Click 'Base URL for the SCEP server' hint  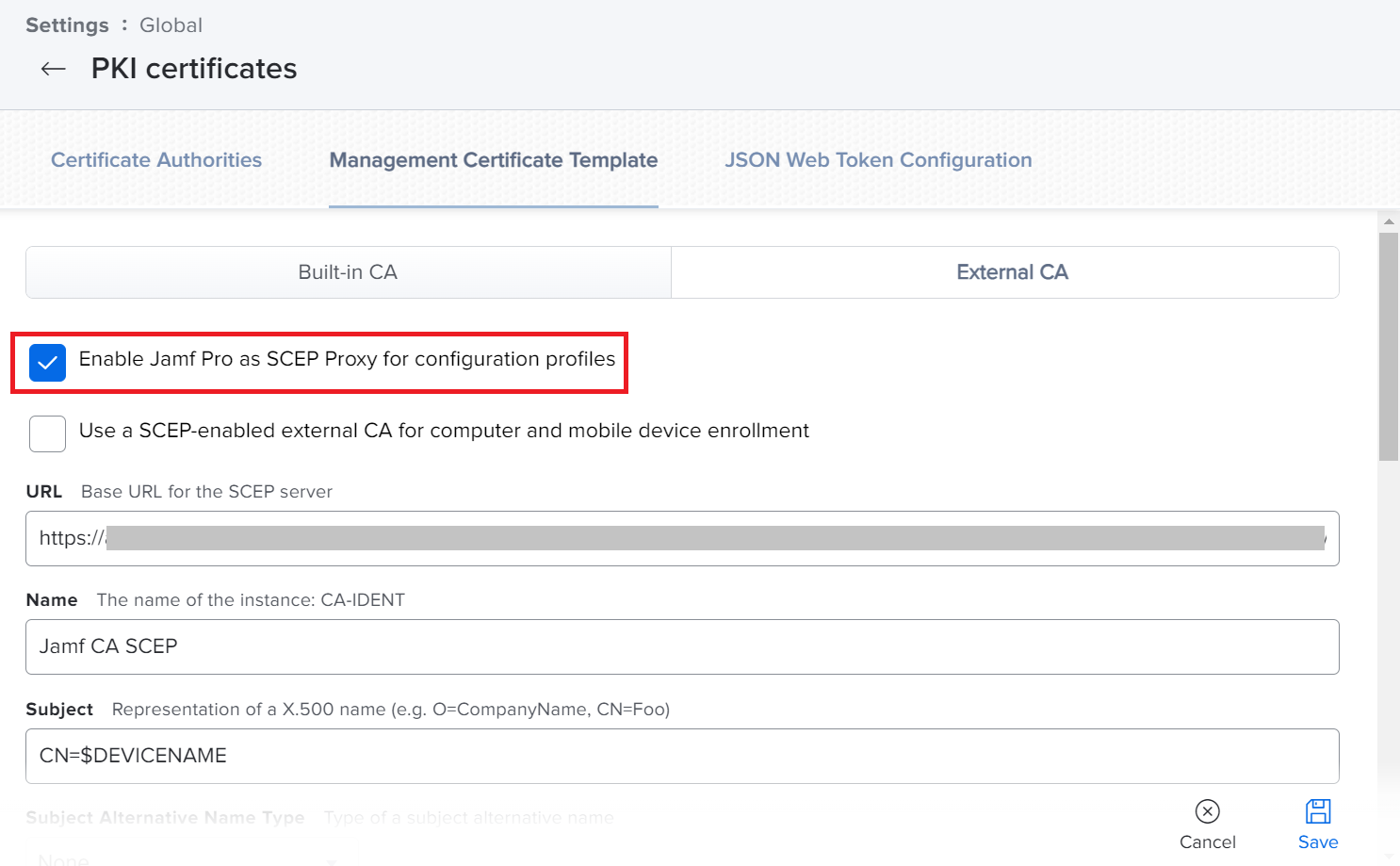(206, 492)
